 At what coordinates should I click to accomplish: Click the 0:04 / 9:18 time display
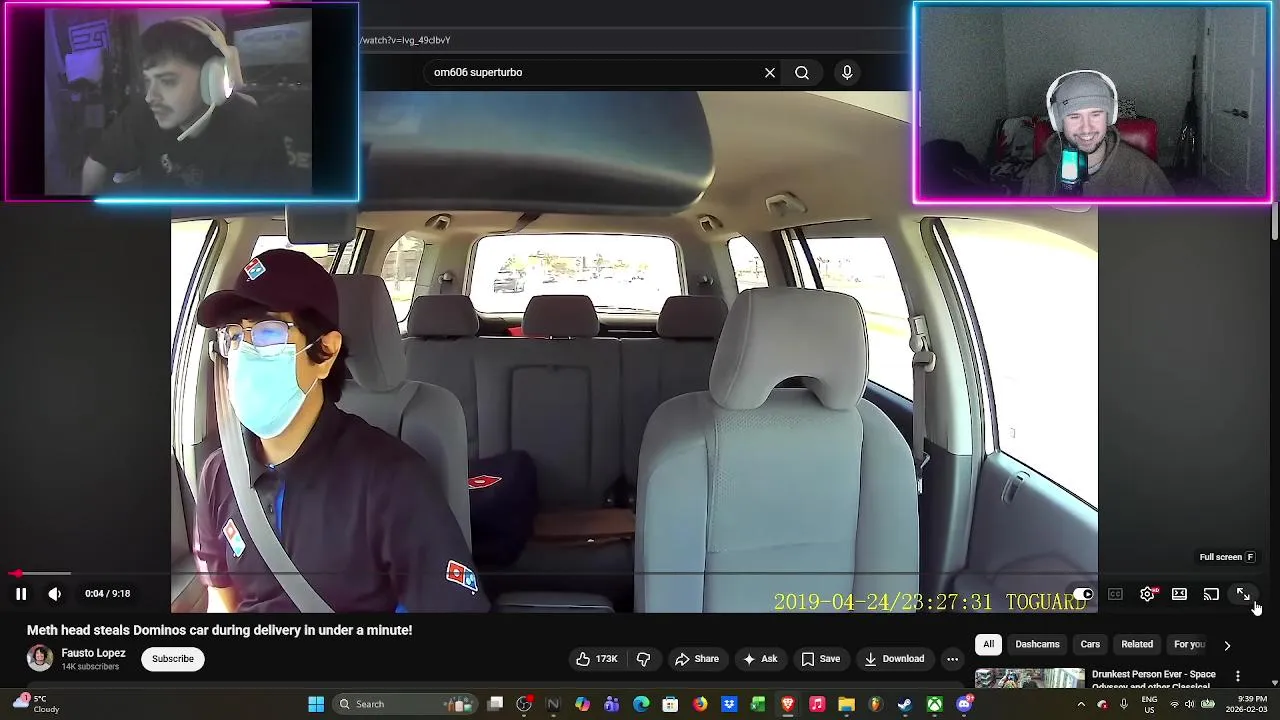(x=107, y=594)
